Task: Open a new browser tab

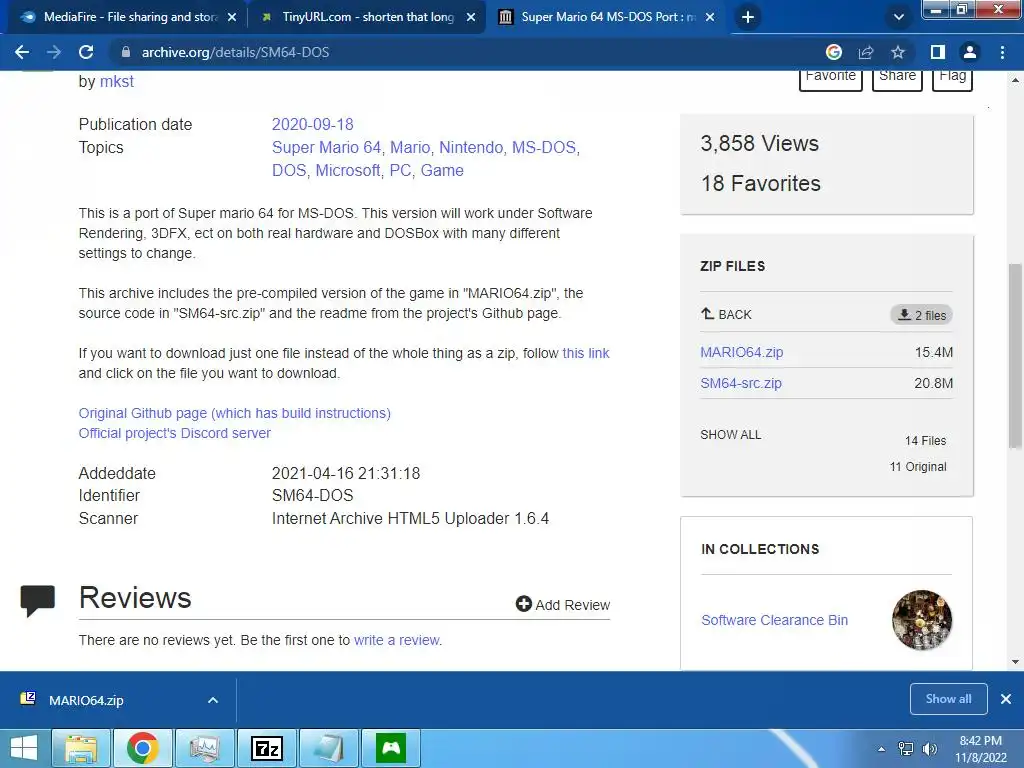Action: (x=748, y=17)
